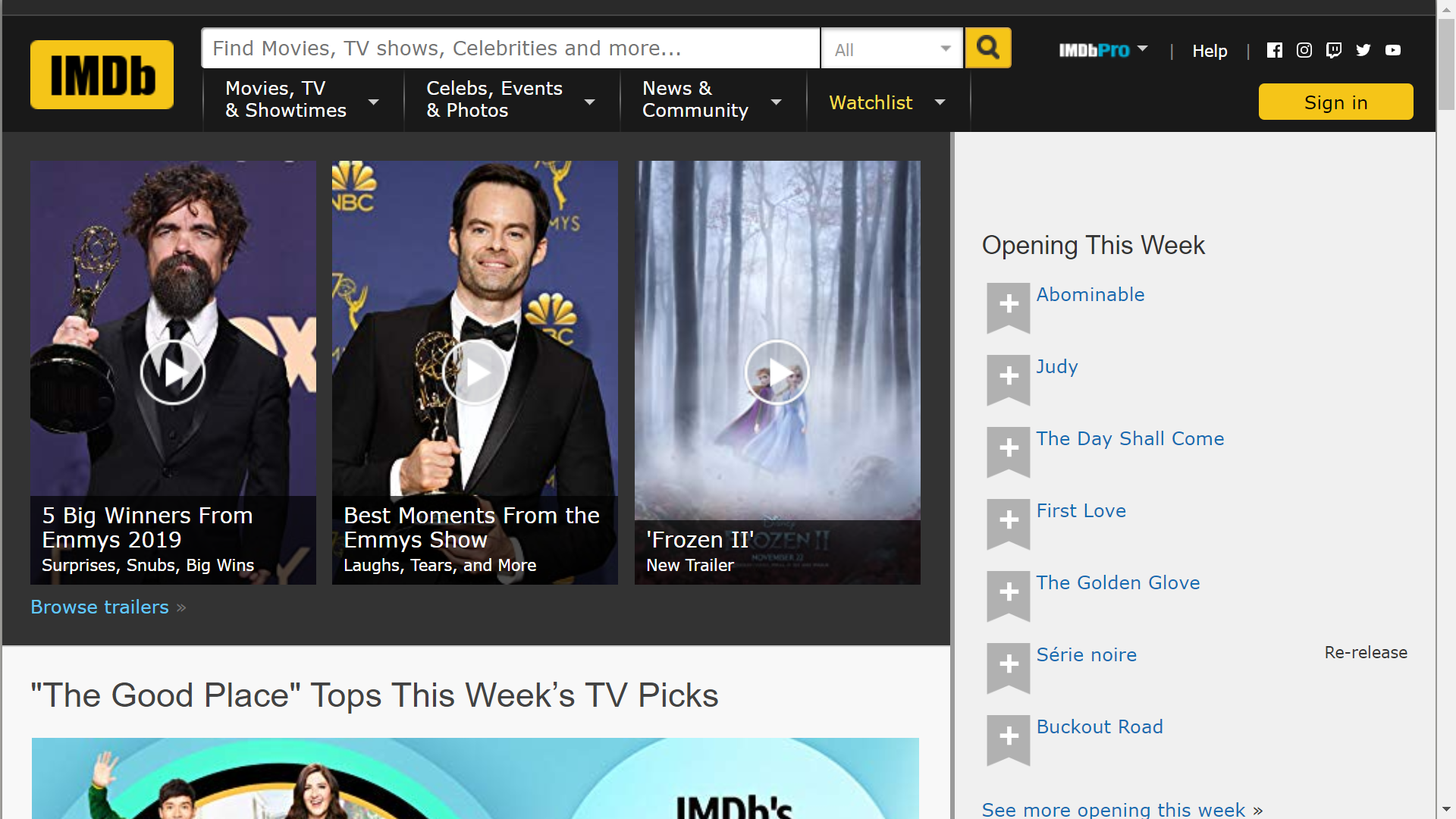Open IMDb's Twitch icon
The image size is (1456, 819).
point(1334,50)
